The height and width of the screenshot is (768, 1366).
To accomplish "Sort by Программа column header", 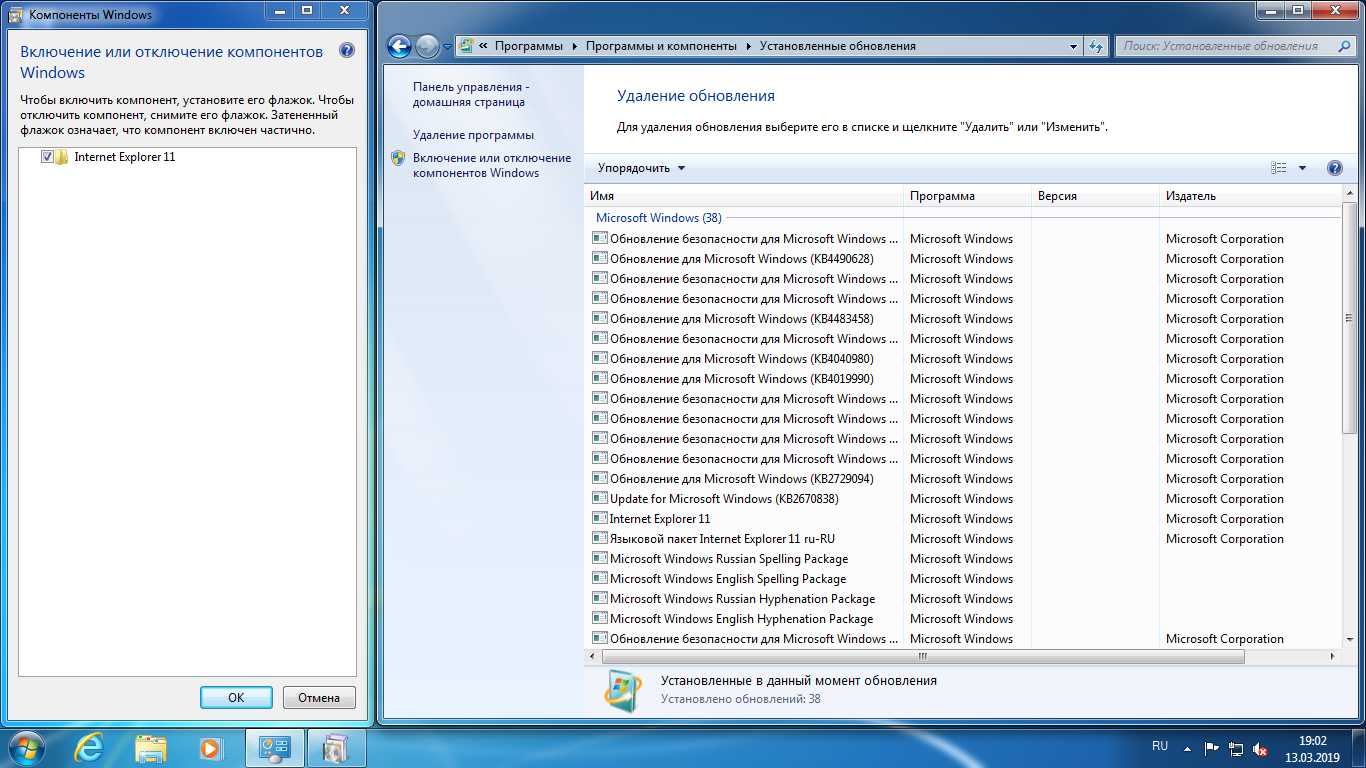I will pos(967,196).
